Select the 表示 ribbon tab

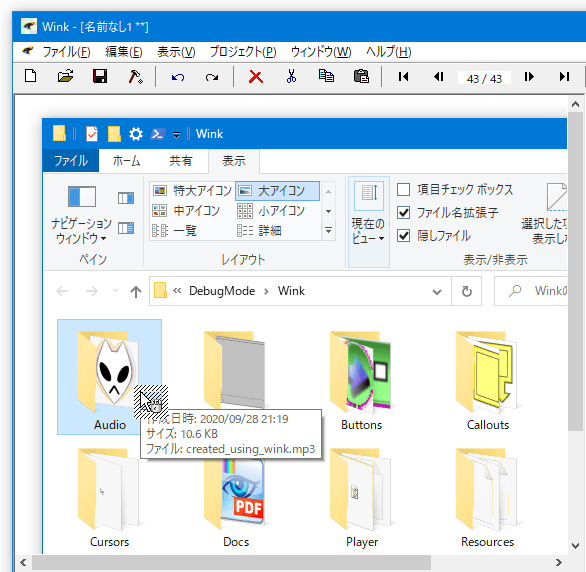pyautogui.click(x=234, y=161)
